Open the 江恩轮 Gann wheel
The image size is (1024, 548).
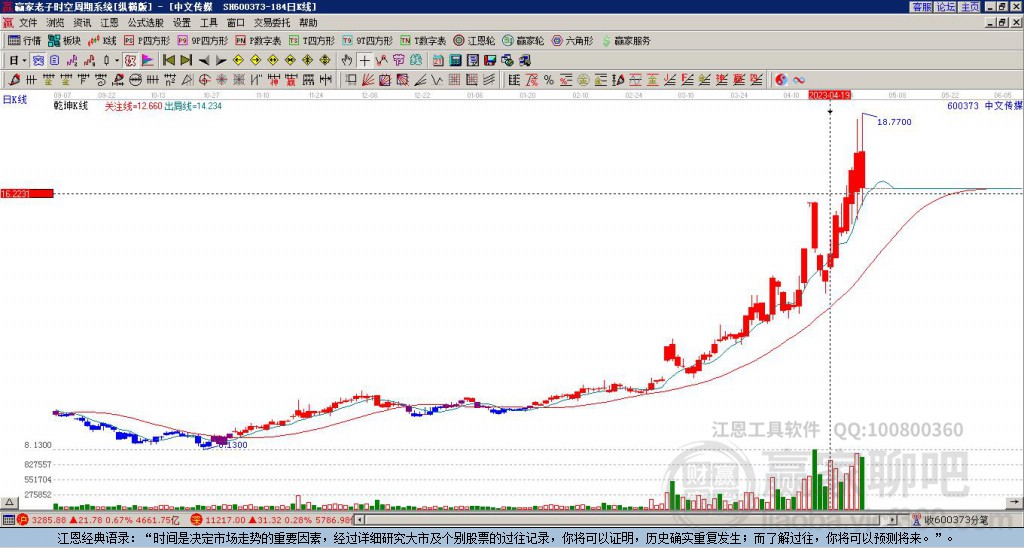[473, 40]
